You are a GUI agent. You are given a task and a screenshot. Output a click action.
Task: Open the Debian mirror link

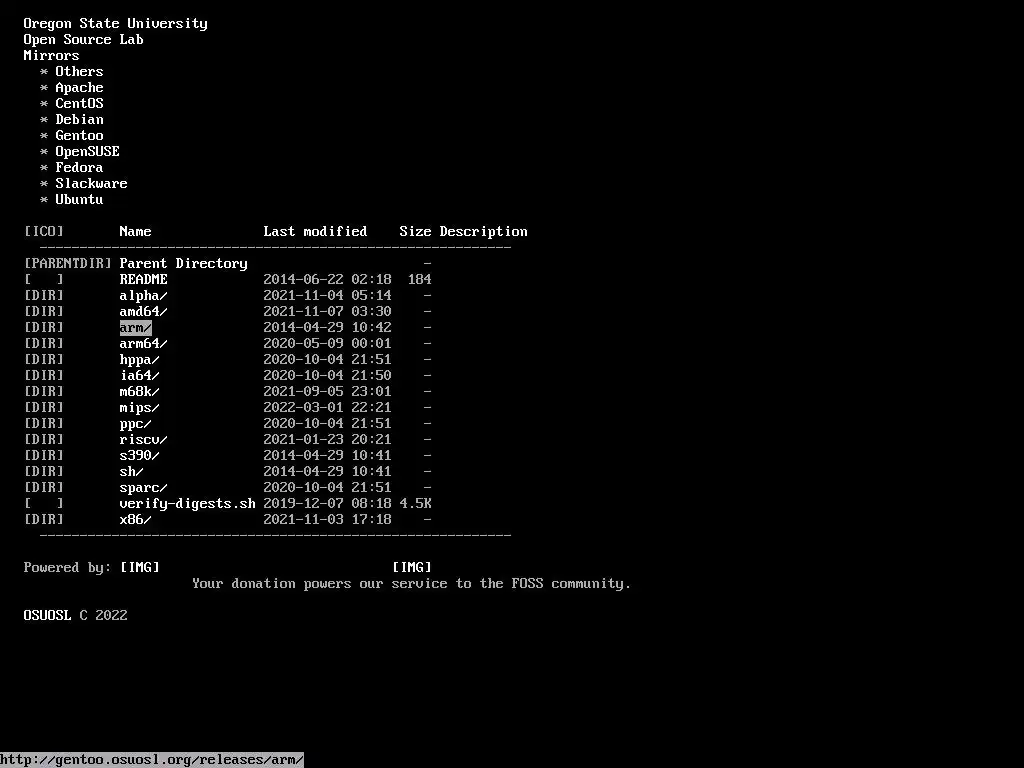pos(79,120)
